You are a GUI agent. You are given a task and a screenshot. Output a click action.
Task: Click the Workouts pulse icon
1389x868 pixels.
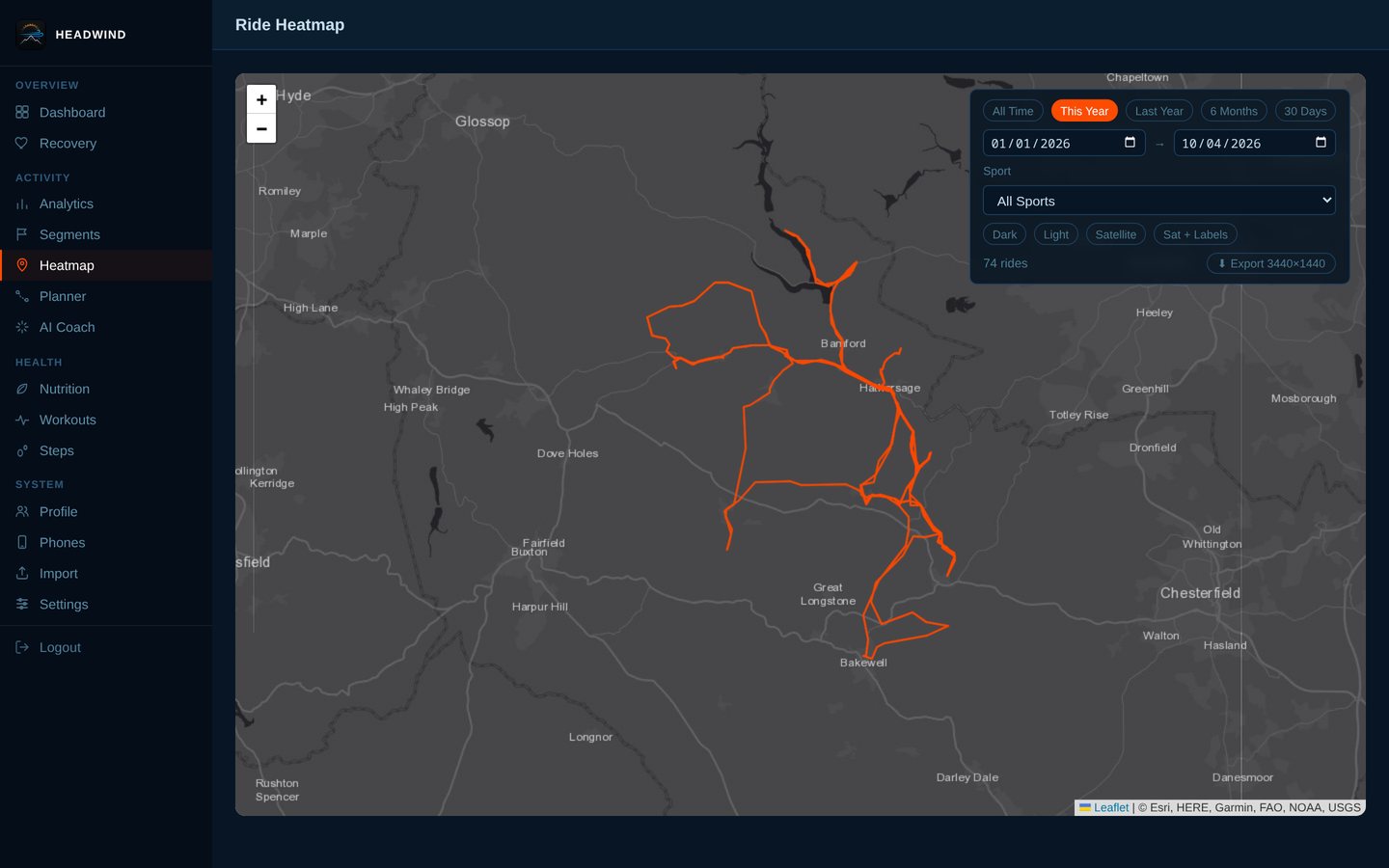pos(22,420)
